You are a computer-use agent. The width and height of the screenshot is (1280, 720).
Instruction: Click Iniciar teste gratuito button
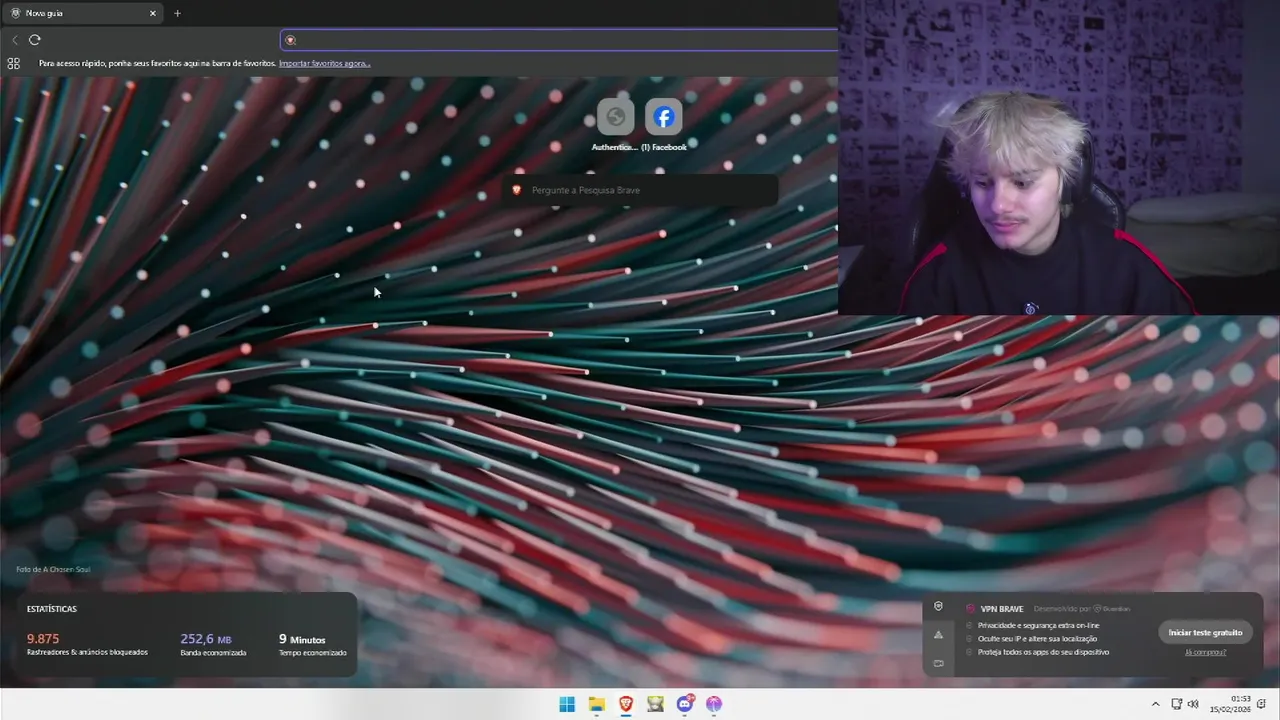1205,632
